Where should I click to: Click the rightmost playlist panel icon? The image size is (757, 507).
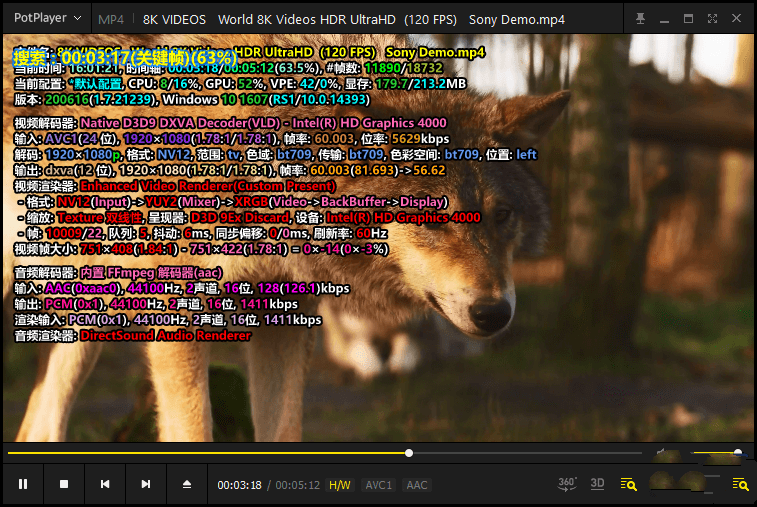tap(740, 484)
